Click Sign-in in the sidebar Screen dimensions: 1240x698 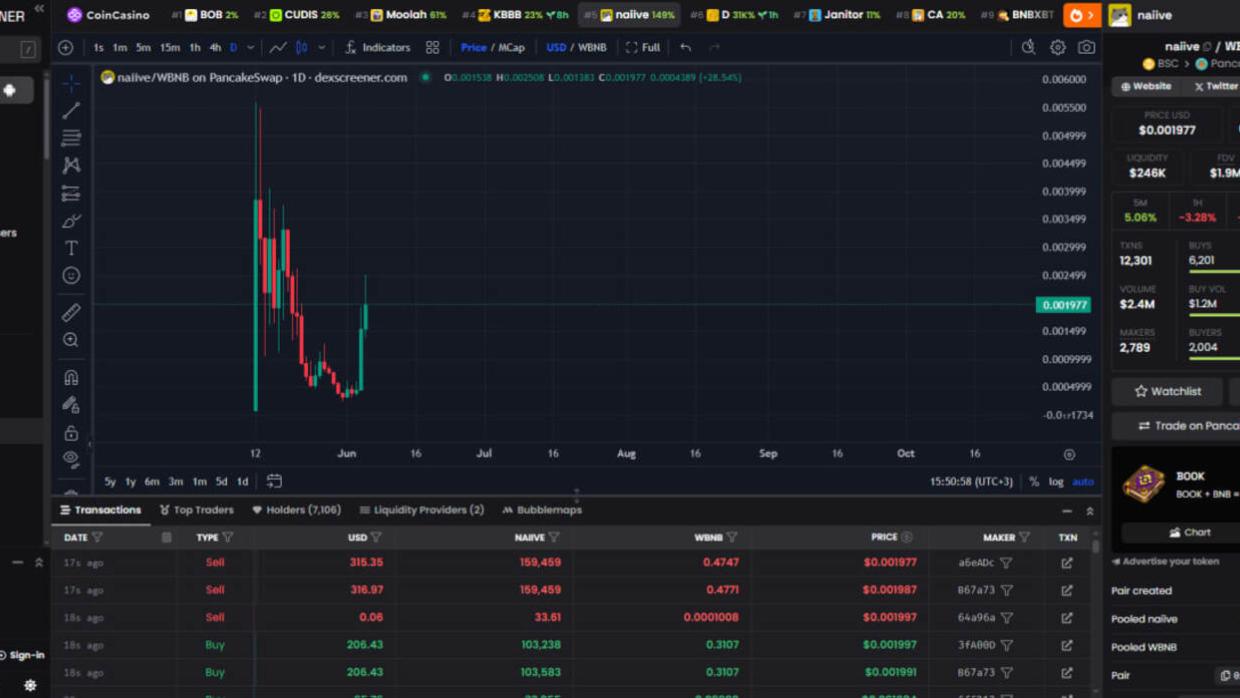click(x=22, y=655)
